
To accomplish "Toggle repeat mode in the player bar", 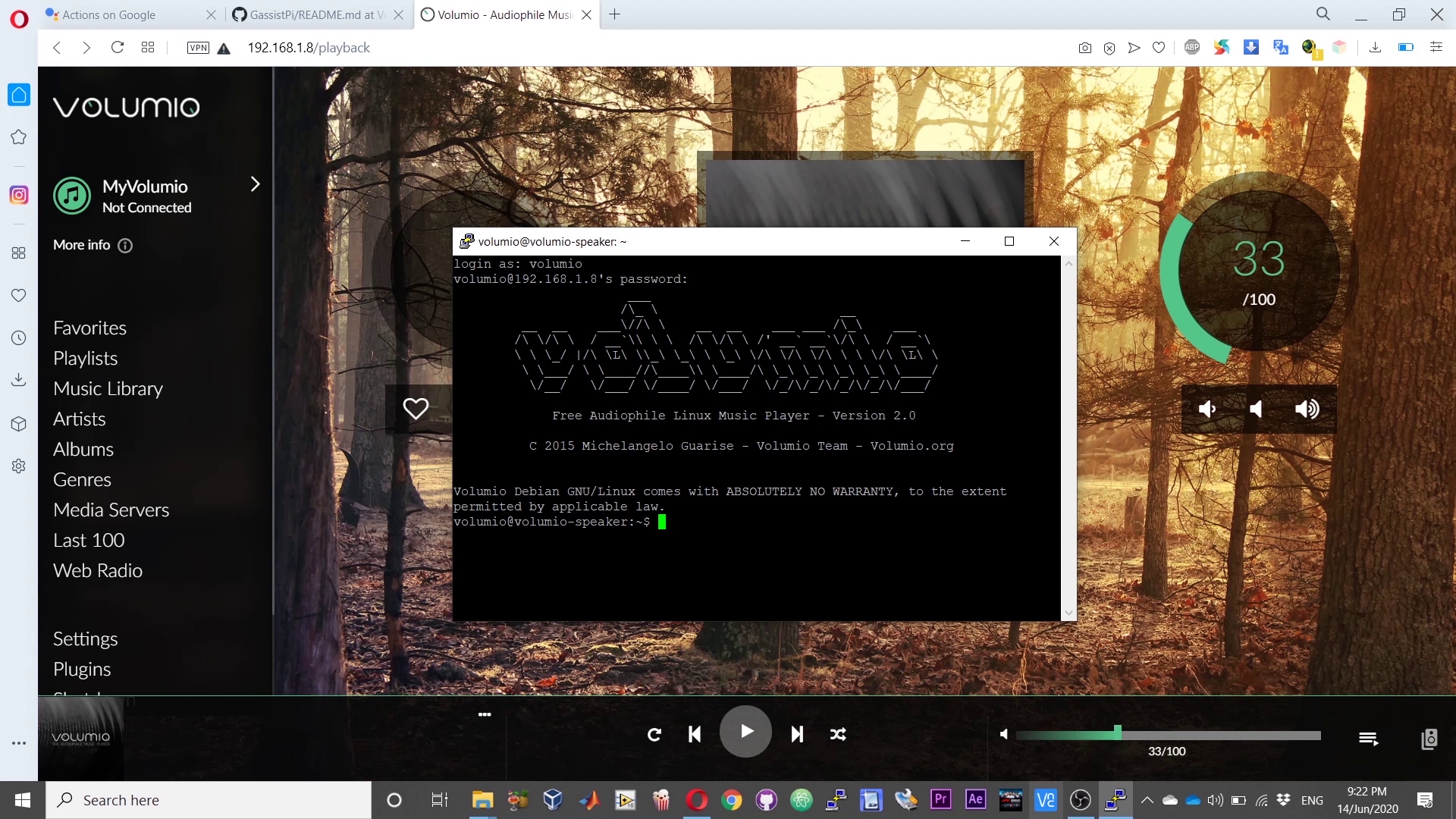I will pos(654,734).
